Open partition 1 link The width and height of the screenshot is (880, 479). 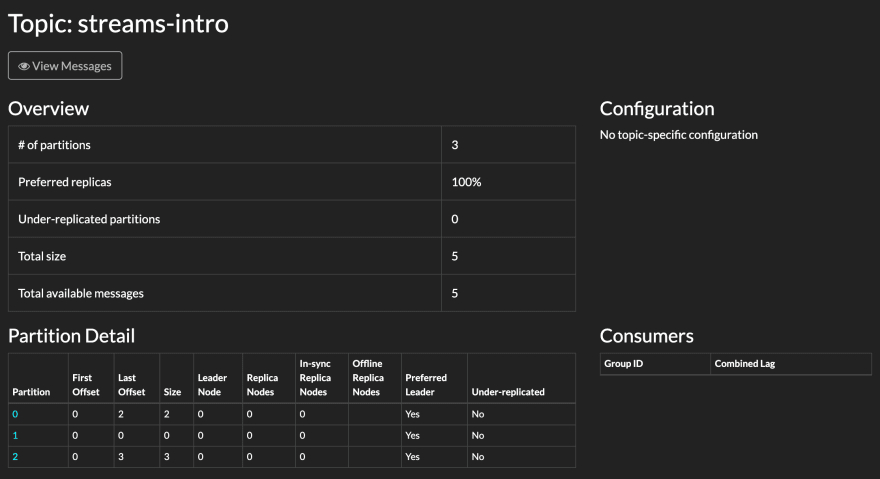click(x=15, y=435)
